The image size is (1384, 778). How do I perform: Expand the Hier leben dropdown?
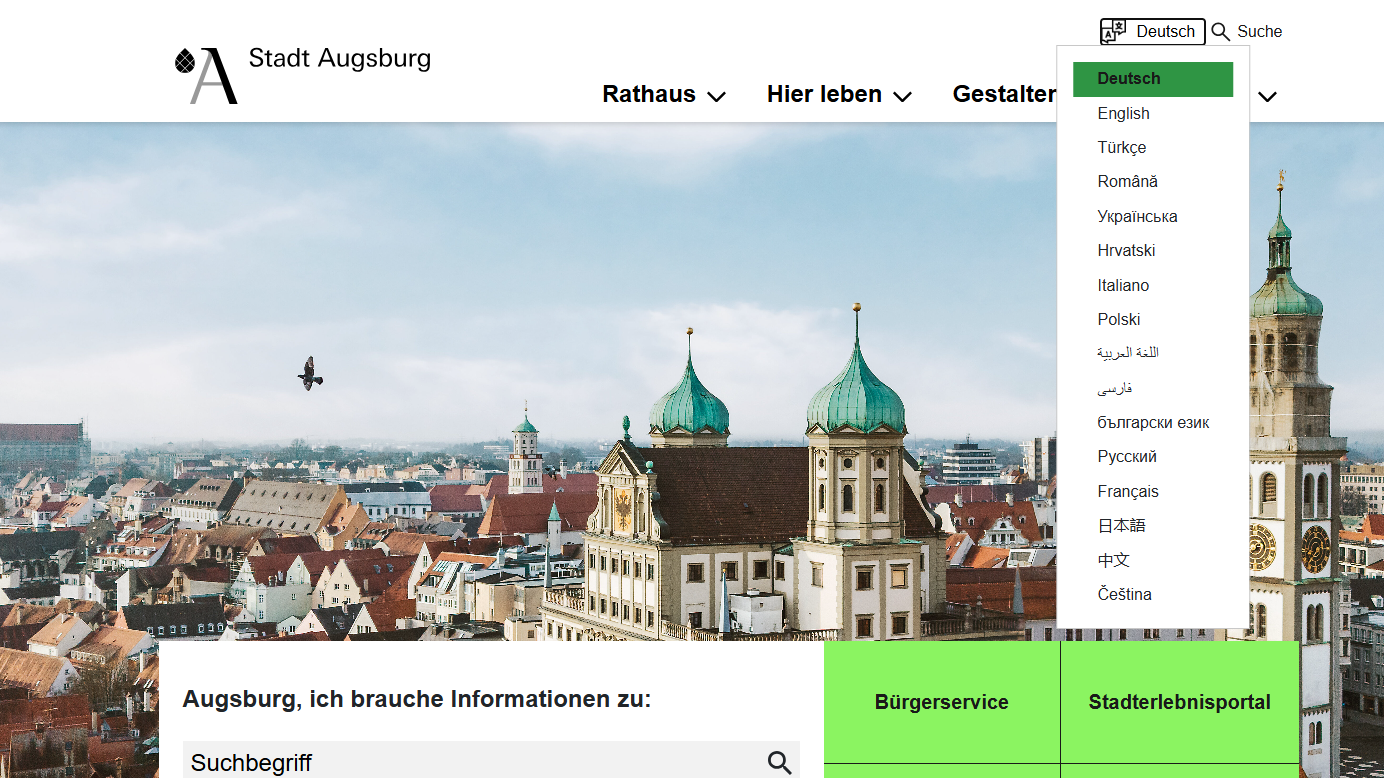coord(838,94)
